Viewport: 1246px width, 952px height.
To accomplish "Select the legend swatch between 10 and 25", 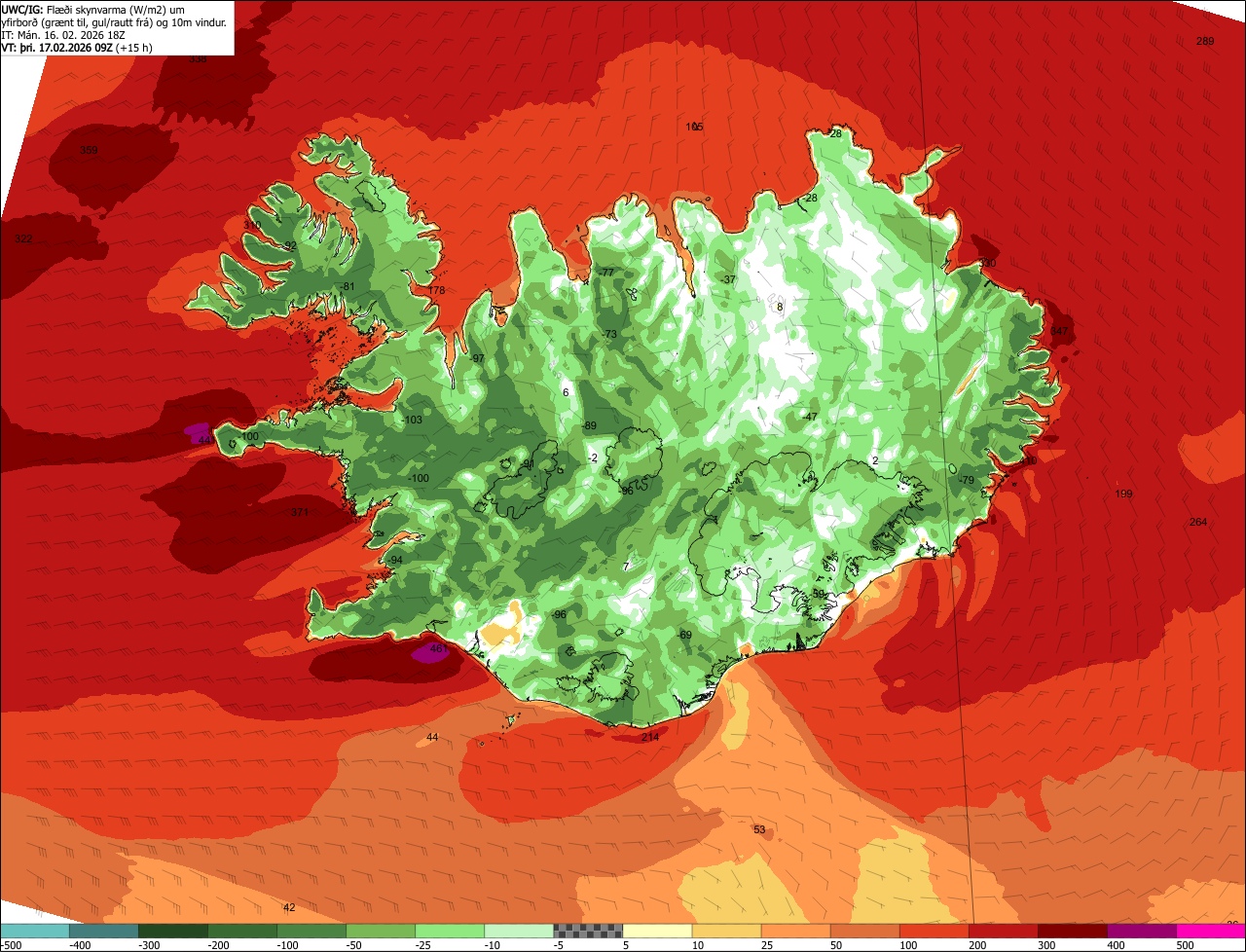I will (725, 931).
